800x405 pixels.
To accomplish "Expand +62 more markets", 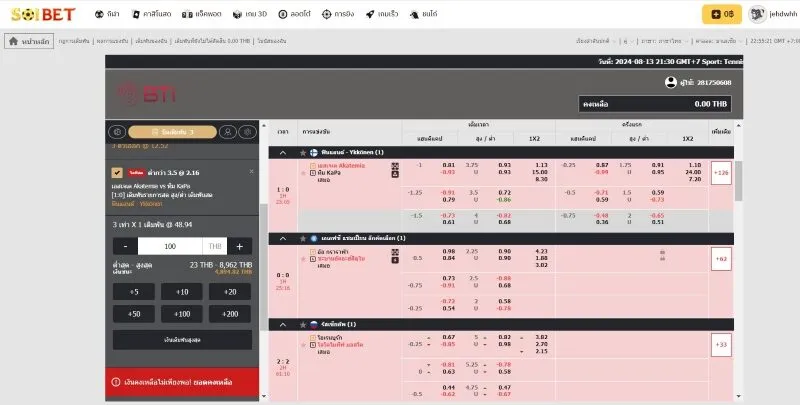I will [x=721, y=259].
